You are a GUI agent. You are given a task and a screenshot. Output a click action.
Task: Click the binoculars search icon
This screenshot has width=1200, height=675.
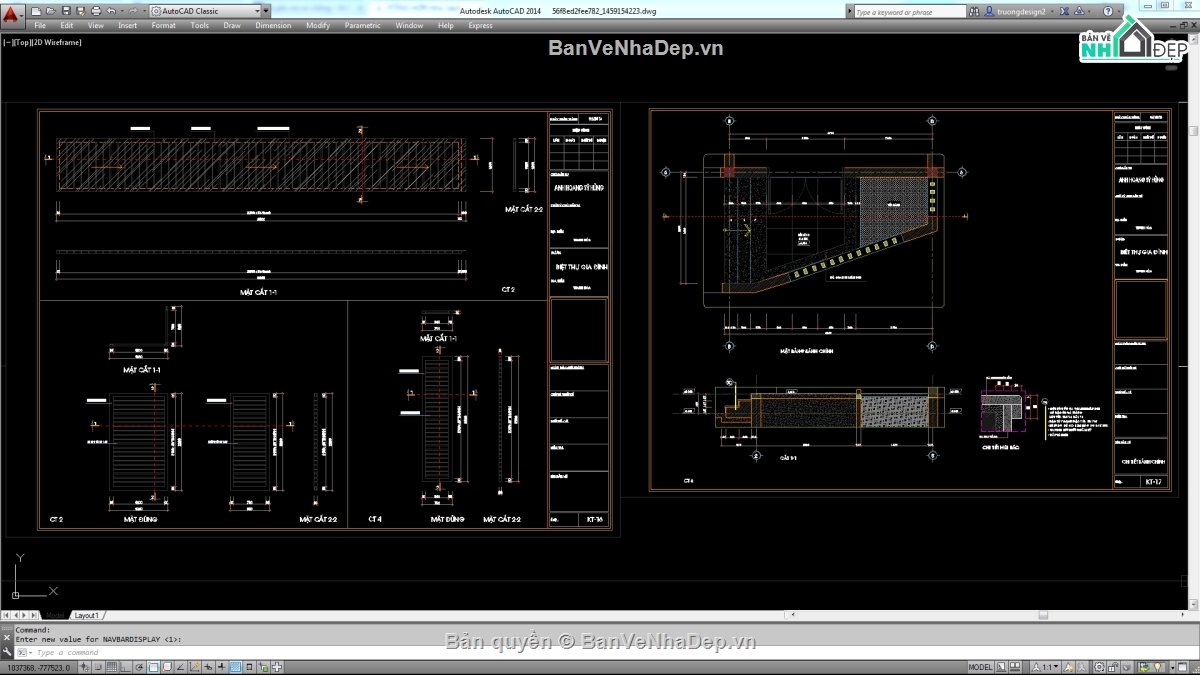pos(975,12)
